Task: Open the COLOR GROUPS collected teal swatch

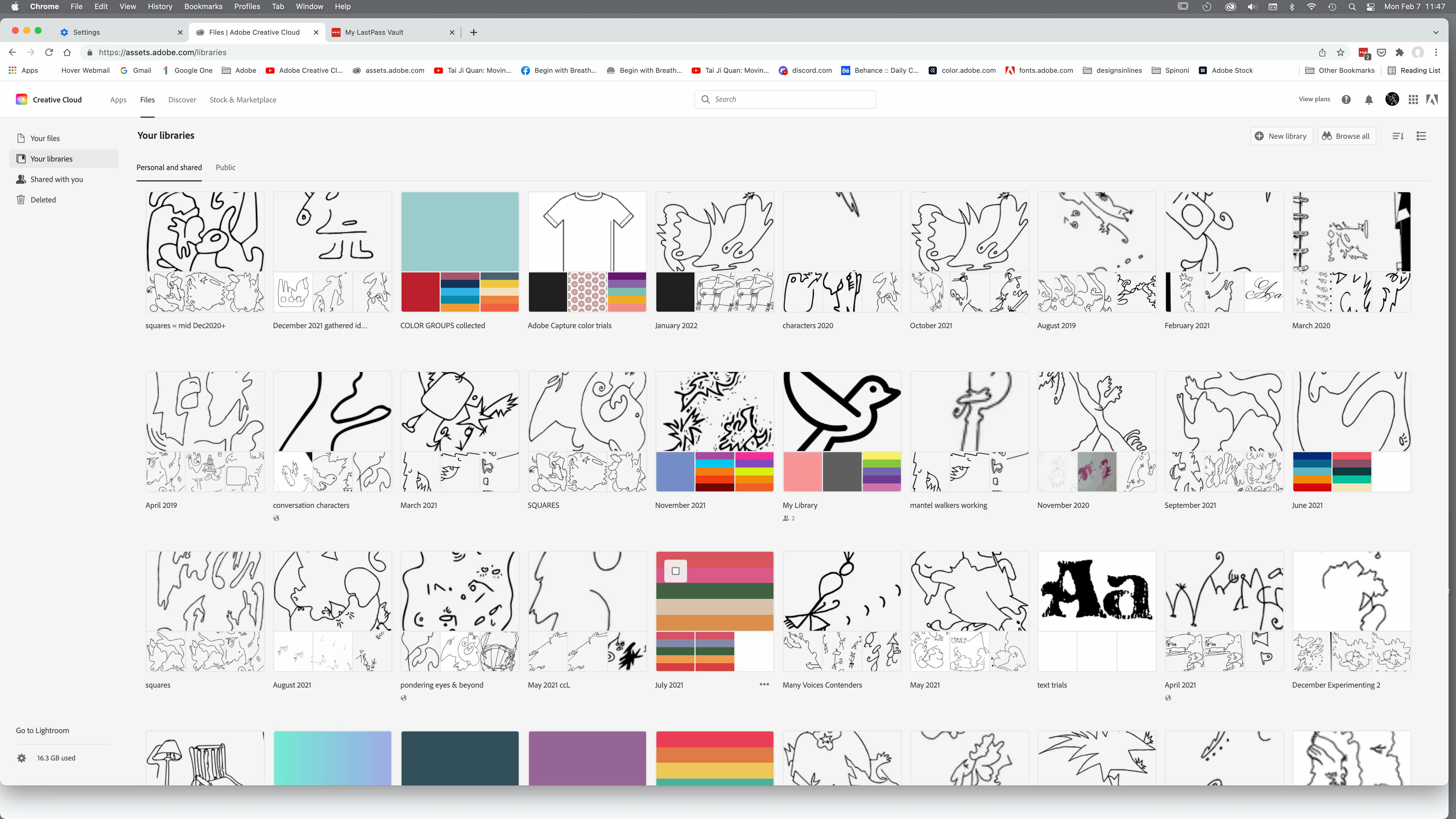Action: point(460,232)
